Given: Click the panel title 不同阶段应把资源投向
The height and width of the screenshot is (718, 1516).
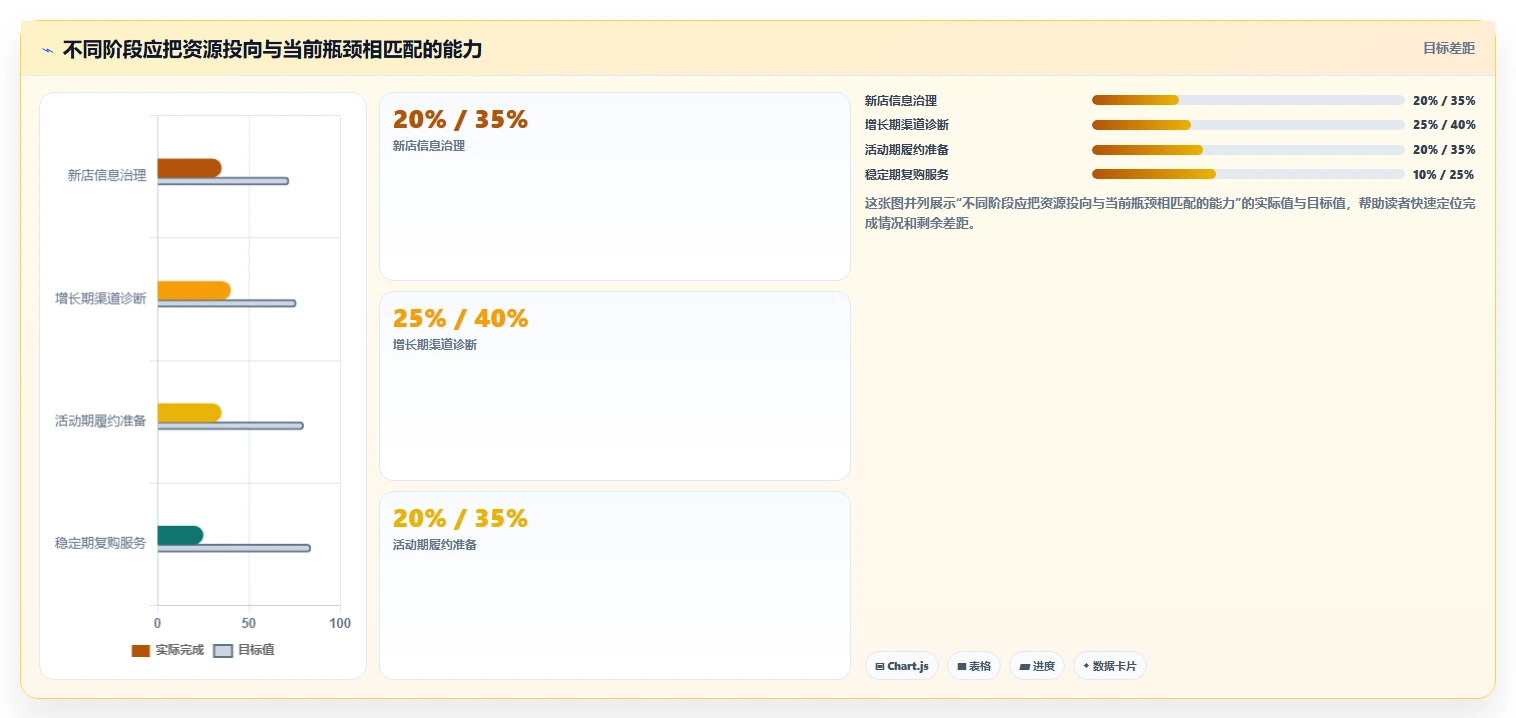Looking at the screenshot, I should coord(272,49).
